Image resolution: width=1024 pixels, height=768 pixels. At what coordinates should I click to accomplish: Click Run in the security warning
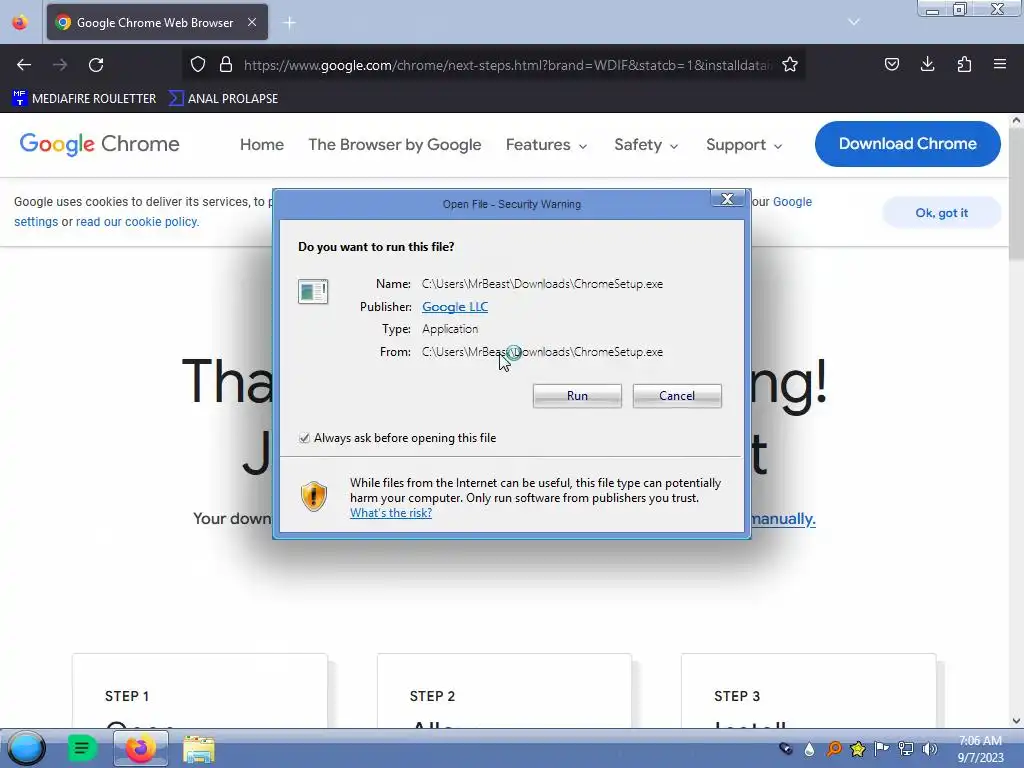pyautogui.click(x=577, y=396)
